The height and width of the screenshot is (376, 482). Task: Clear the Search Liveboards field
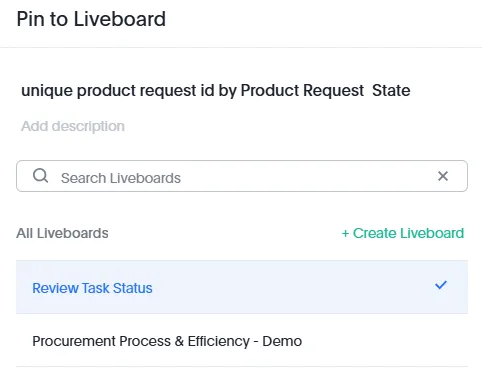click(x=443, y=176)
